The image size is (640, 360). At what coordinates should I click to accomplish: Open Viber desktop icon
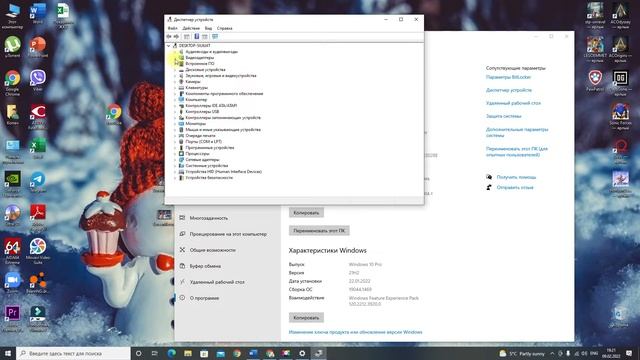coord(38,80)
